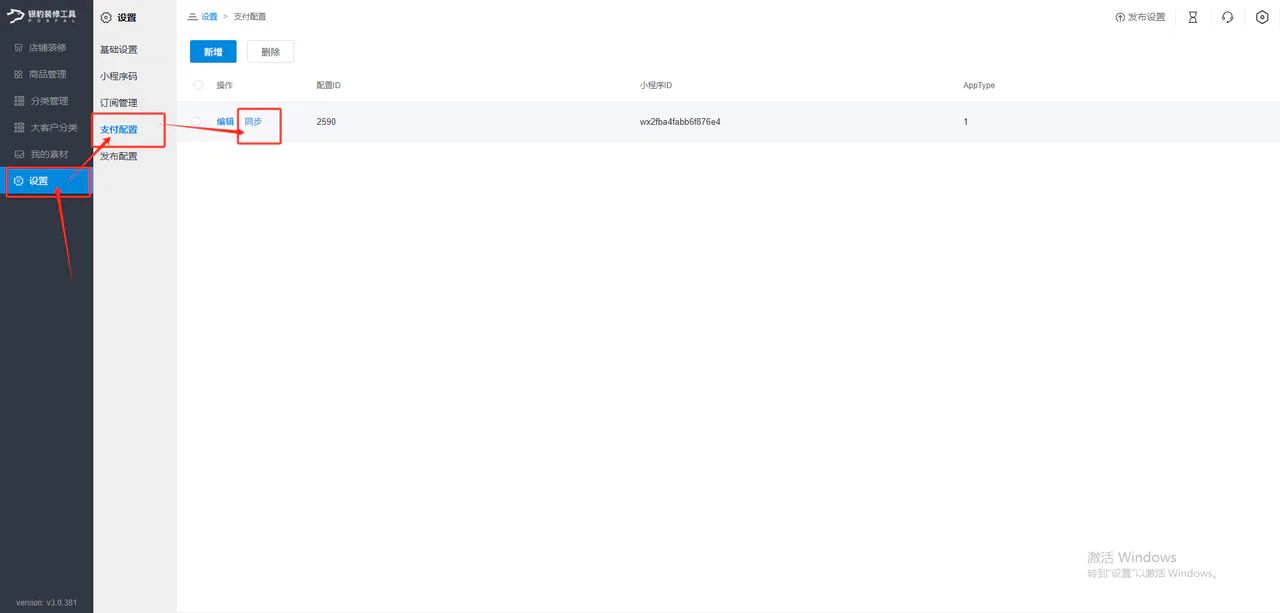Click the hexagon settings icon at top right
1280x613 pixels.
[1262, 17]
